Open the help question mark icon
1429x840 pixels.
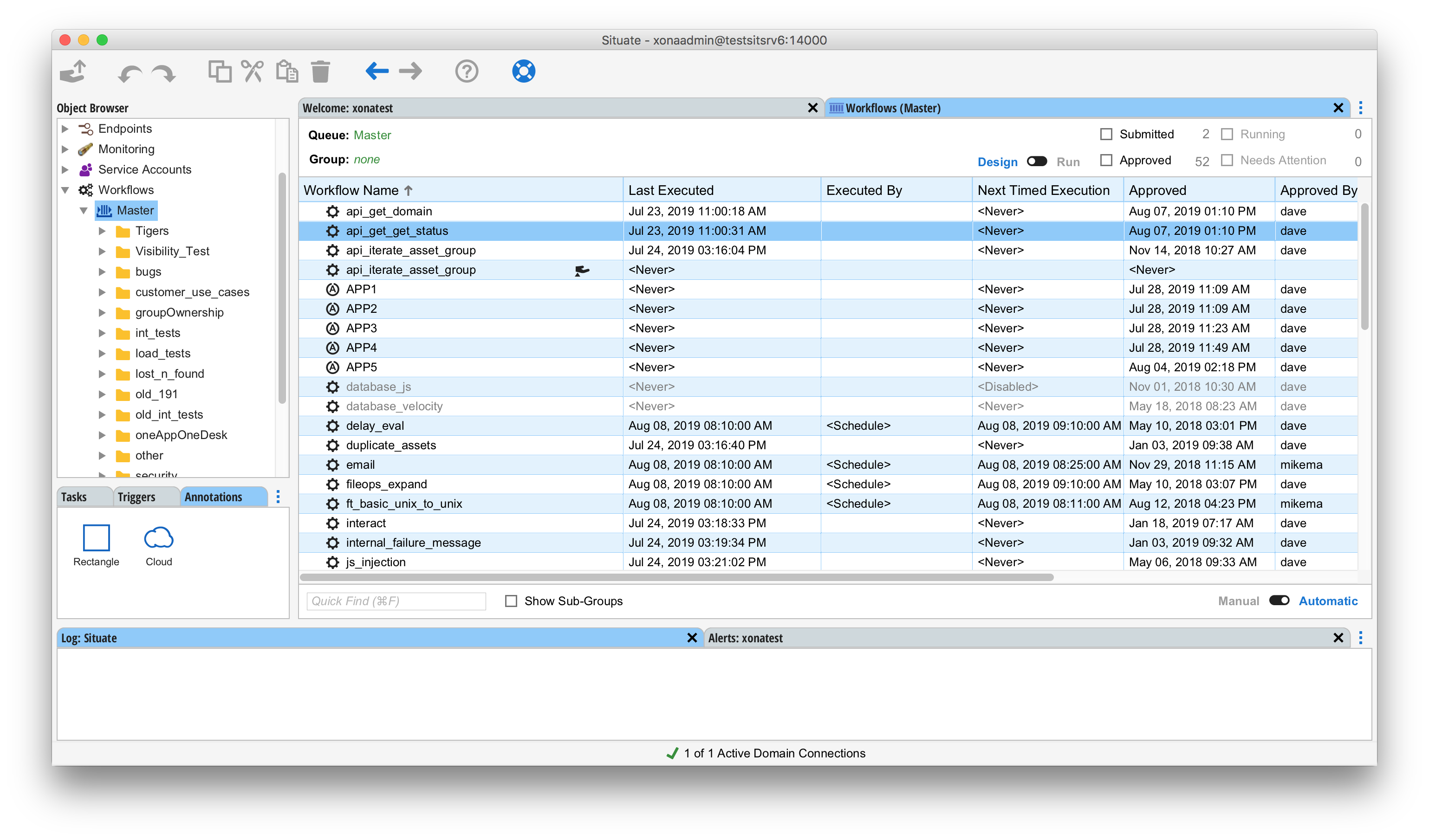click(466, 71)
